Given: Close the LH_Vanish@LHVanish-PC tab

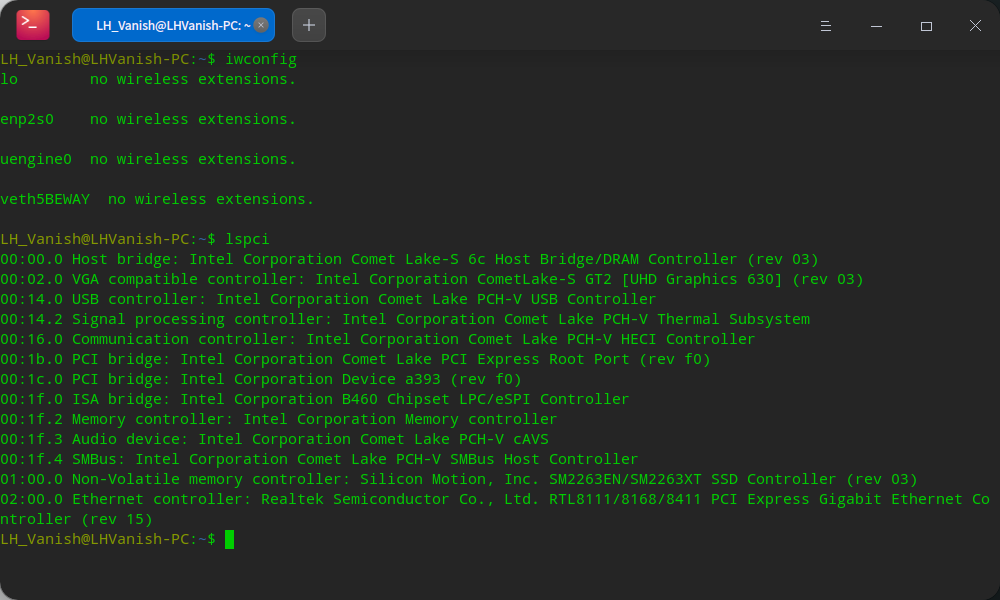Looking at the screenshot, I should pyautogui.click(x=261, y=25).
